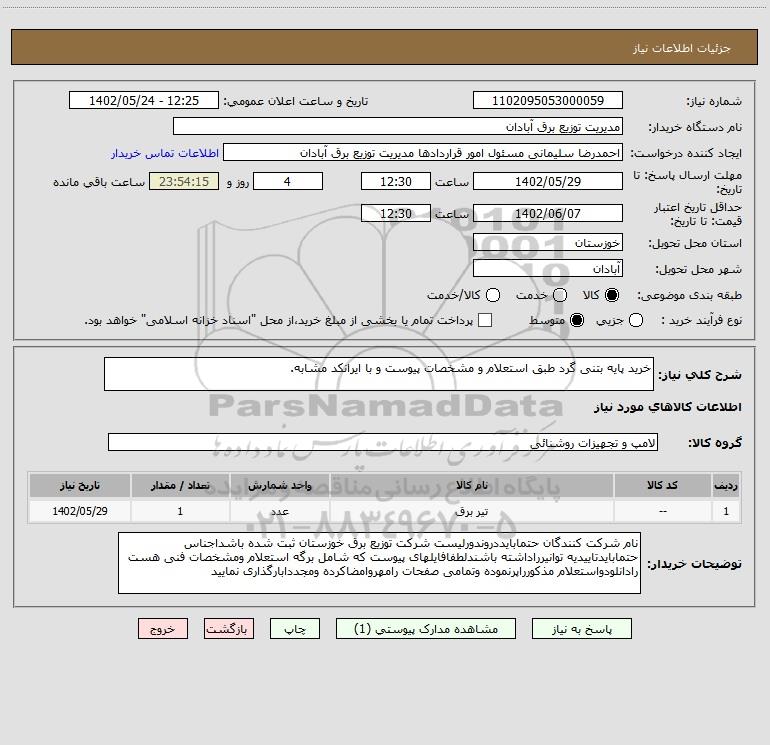Click the عدد unit cell

279,511
